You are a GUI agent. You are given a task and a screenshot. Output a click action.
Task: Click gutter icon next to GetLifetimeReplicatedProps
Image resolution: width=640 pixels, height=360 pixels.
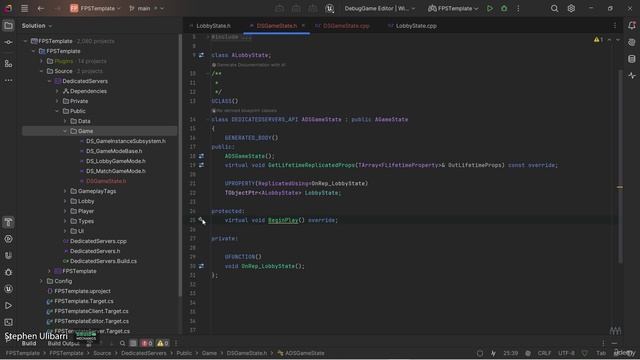click(201, 165)
